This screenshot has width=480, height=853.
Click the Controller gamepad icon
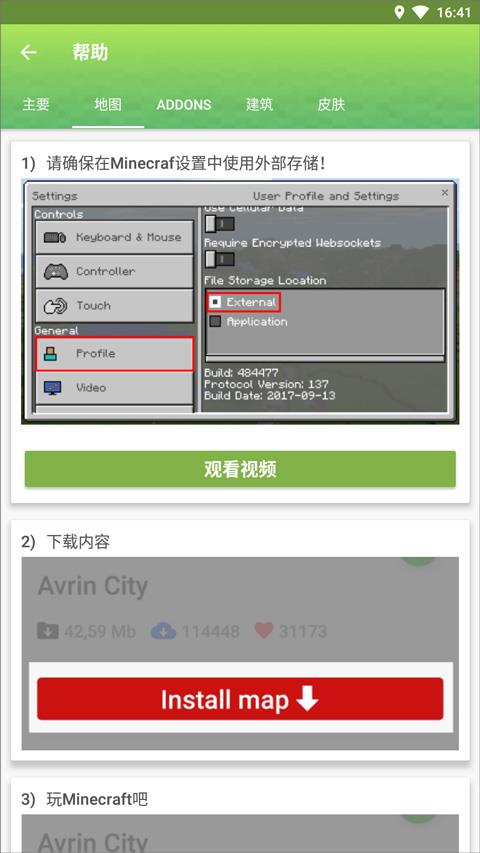point(56,271)
